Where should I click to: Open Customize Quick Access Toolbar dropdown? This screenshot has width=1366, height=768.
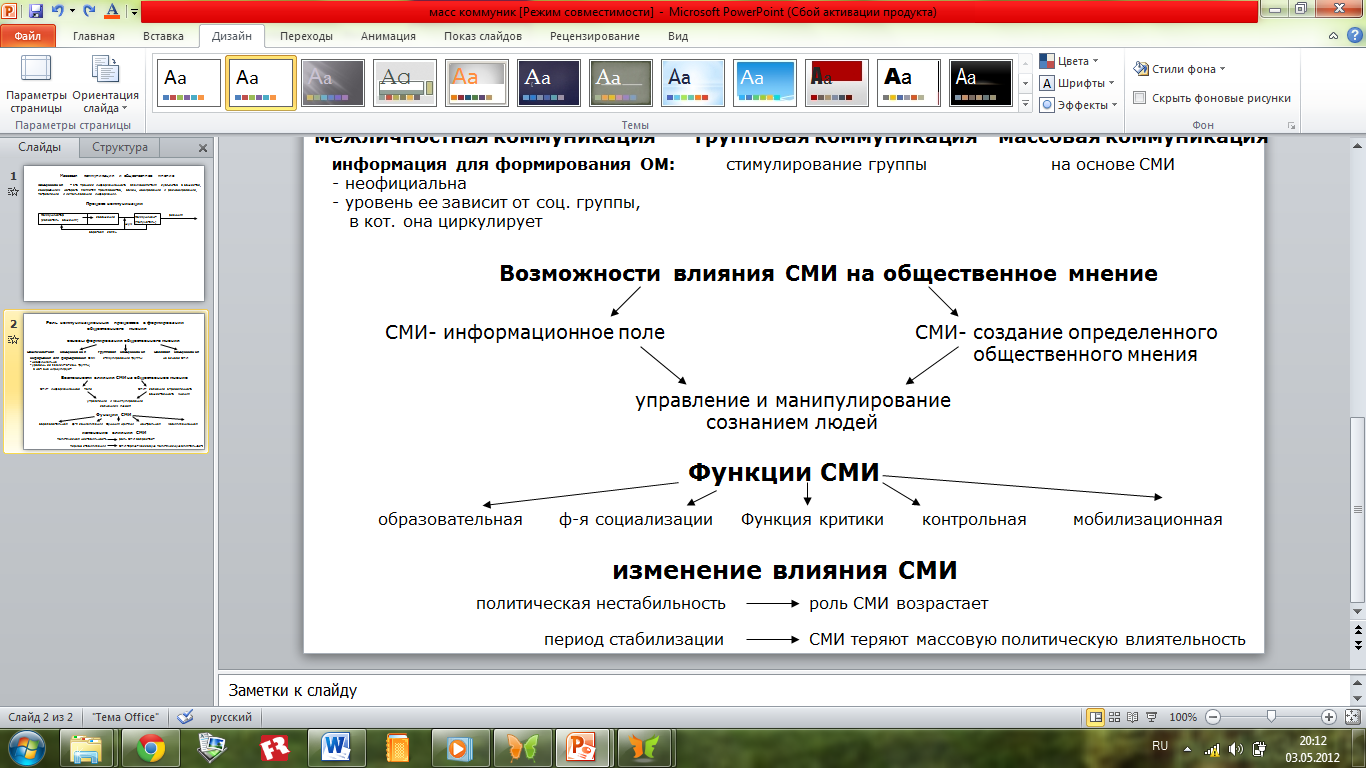[x=133, y=12]
